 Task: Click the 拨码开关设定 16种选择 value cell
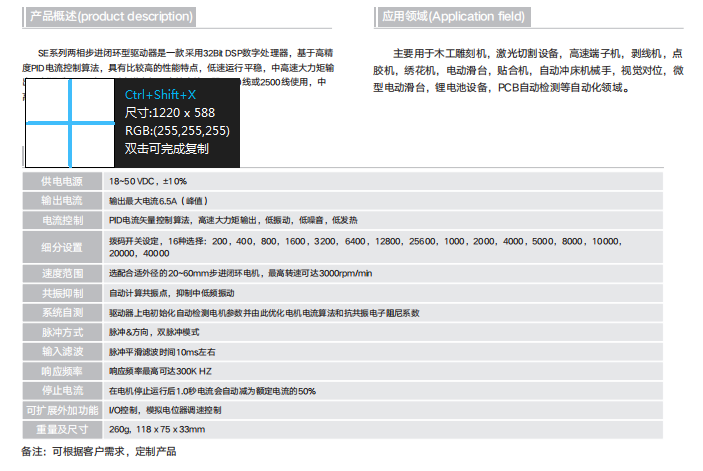383,247
